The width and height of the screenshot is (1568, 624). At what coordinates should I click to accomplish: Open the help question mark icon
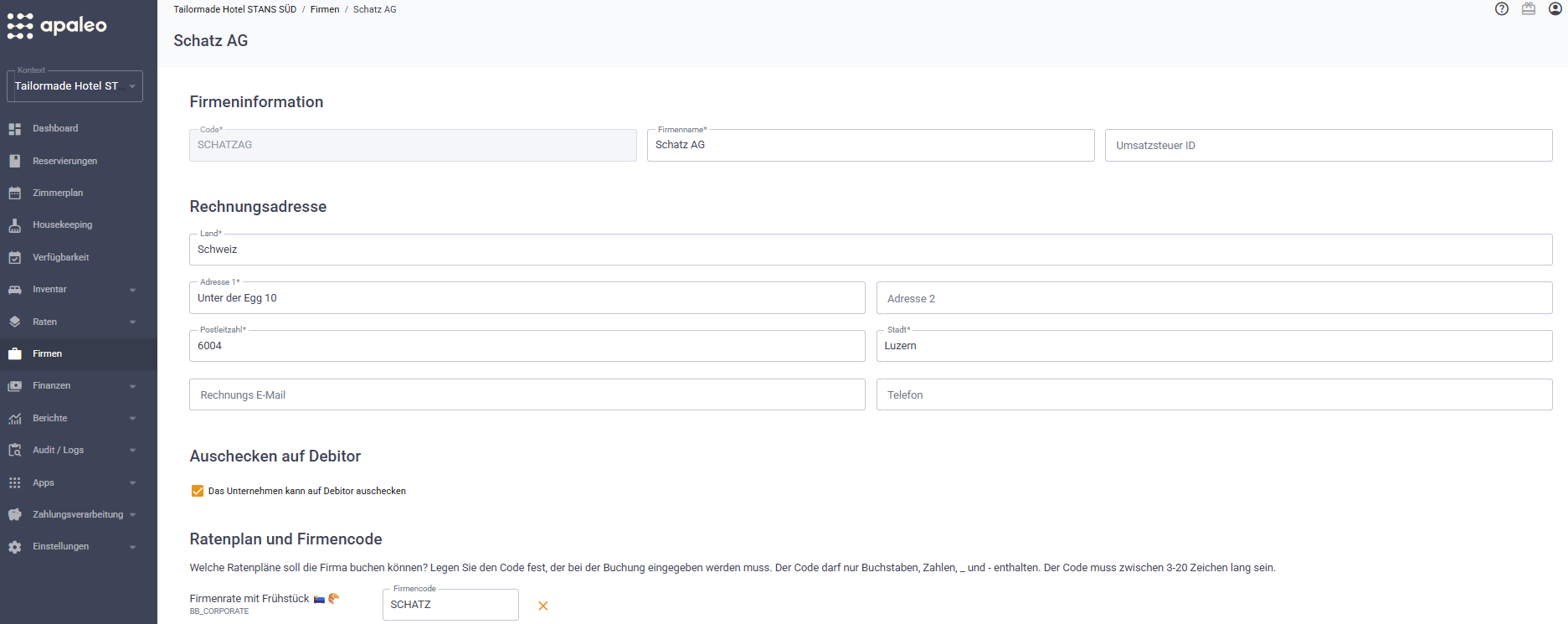click(1502, 9)
